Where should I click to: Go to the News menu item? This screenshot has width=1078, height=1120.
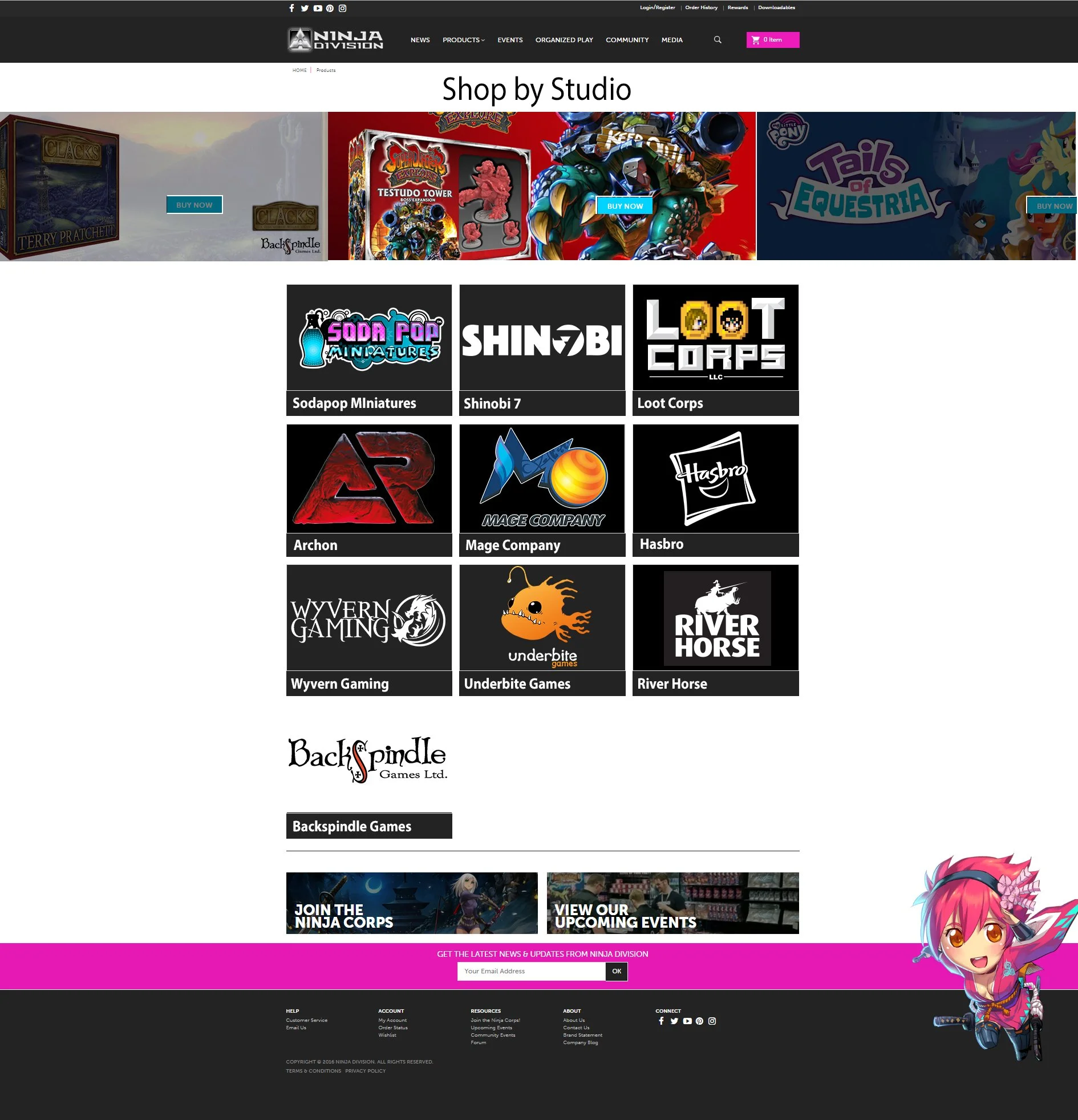(420, 40)
